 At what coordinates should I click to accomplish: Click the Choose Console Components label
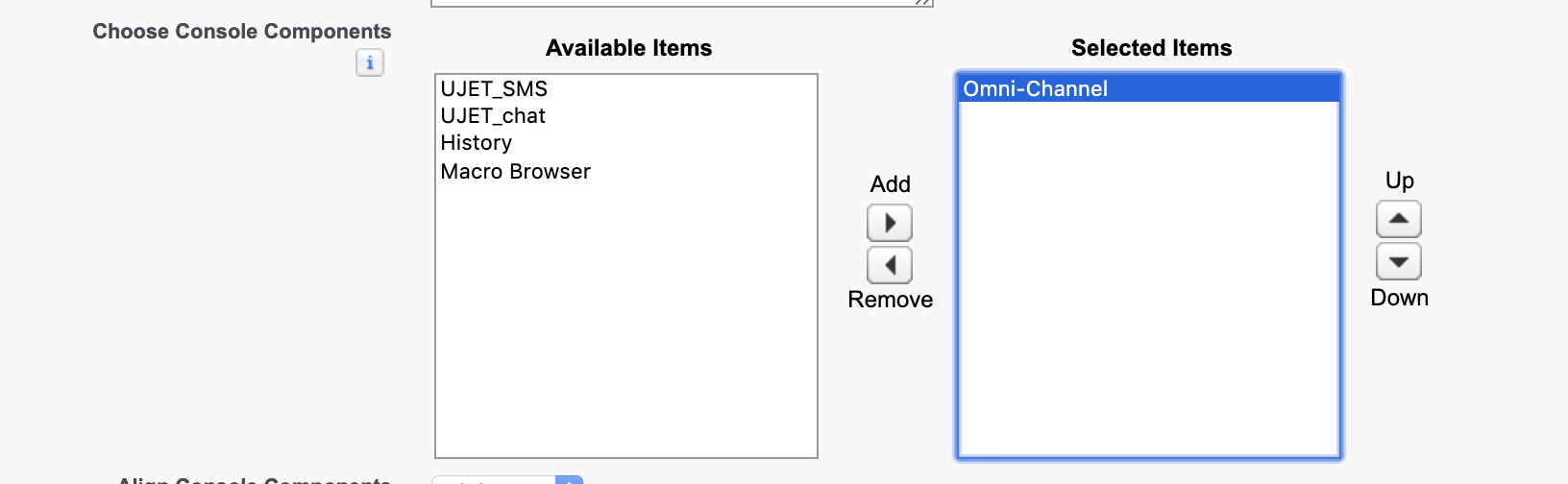coord(242,32)
